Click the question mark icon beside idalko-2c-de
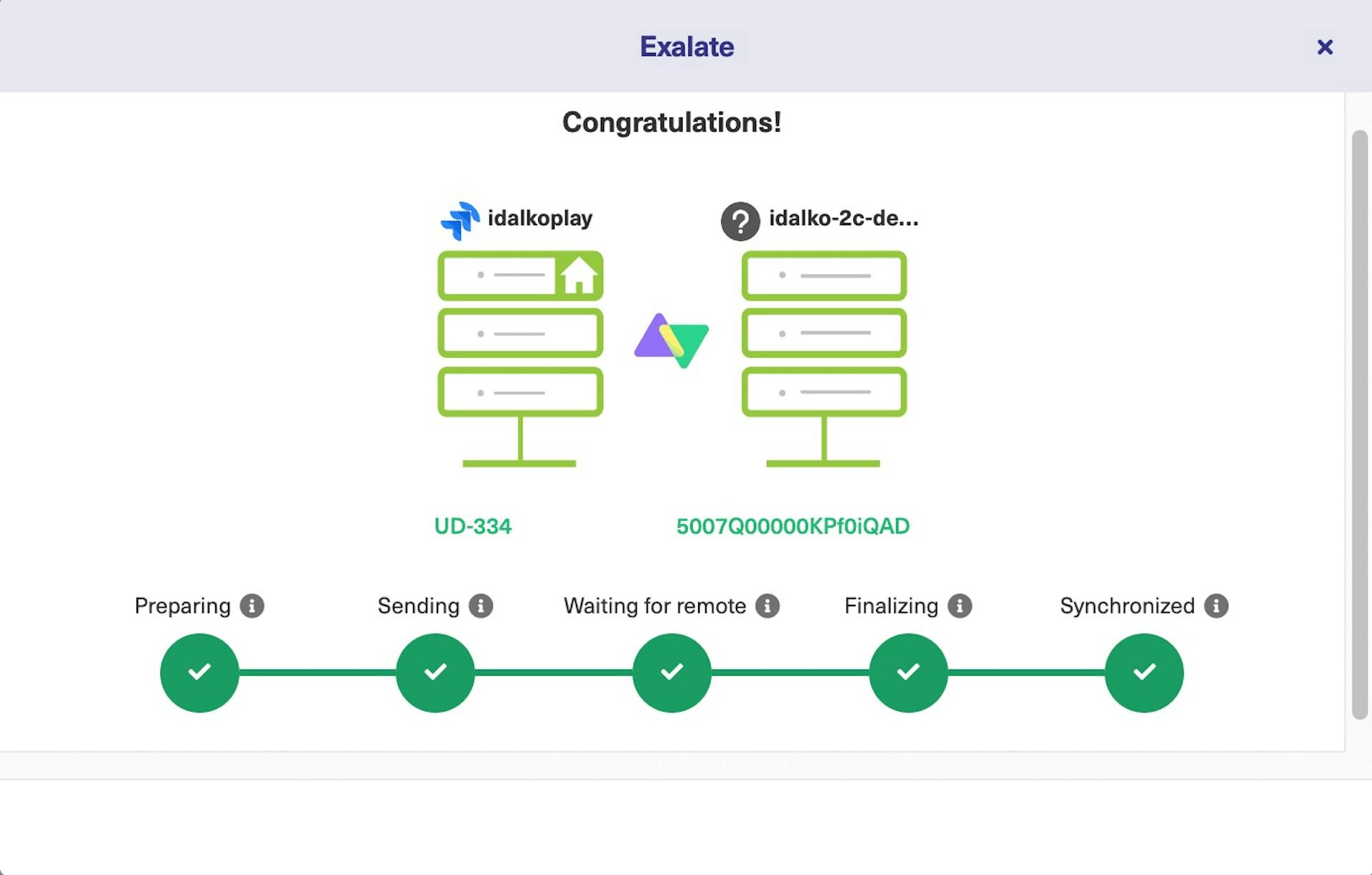Image resolution: width=1372 pixels, height=875 pixels. coord(740,221)
